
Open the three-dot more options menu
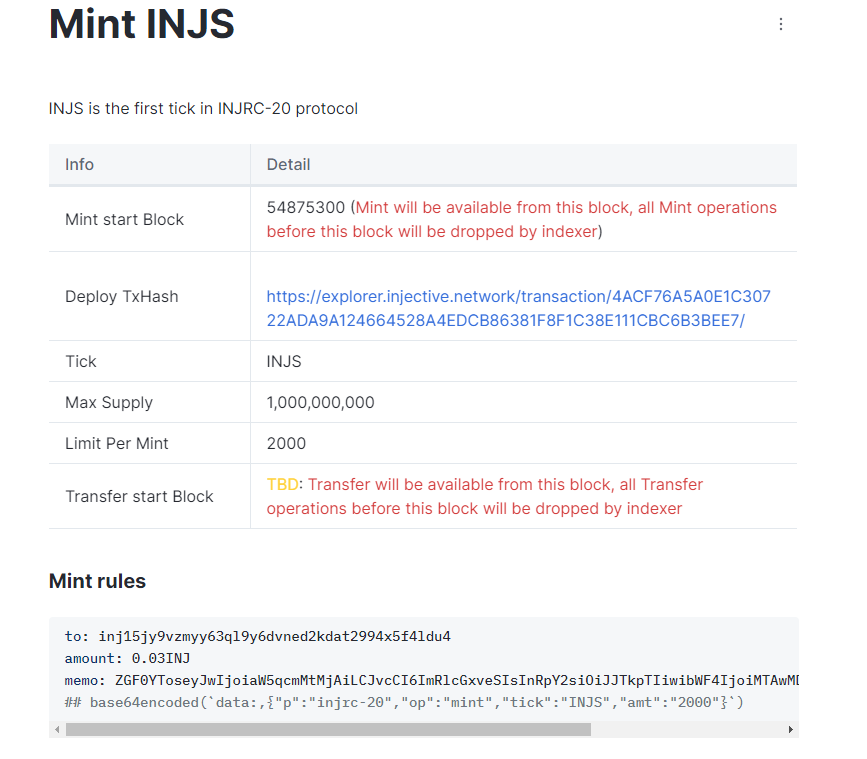coord(781,24)
